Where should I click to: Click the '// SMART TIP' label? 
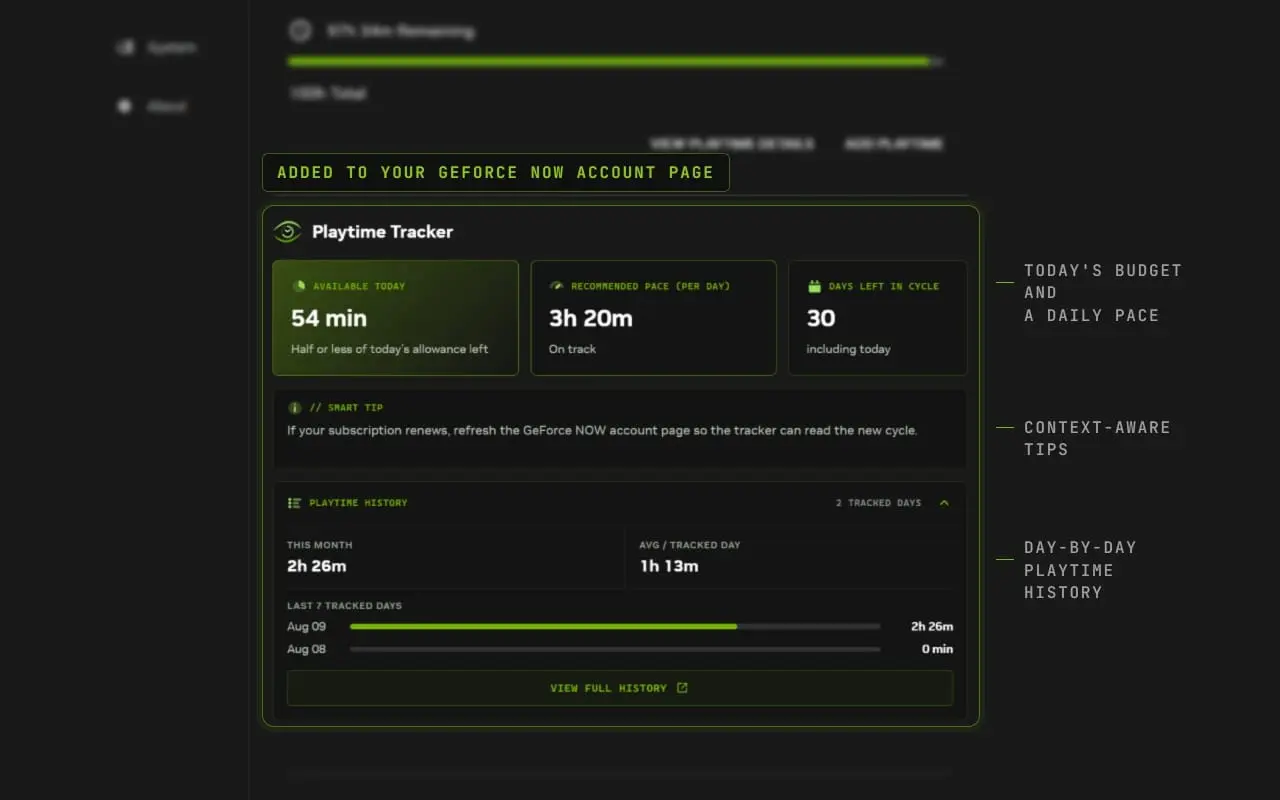click(x=346, y=408)
